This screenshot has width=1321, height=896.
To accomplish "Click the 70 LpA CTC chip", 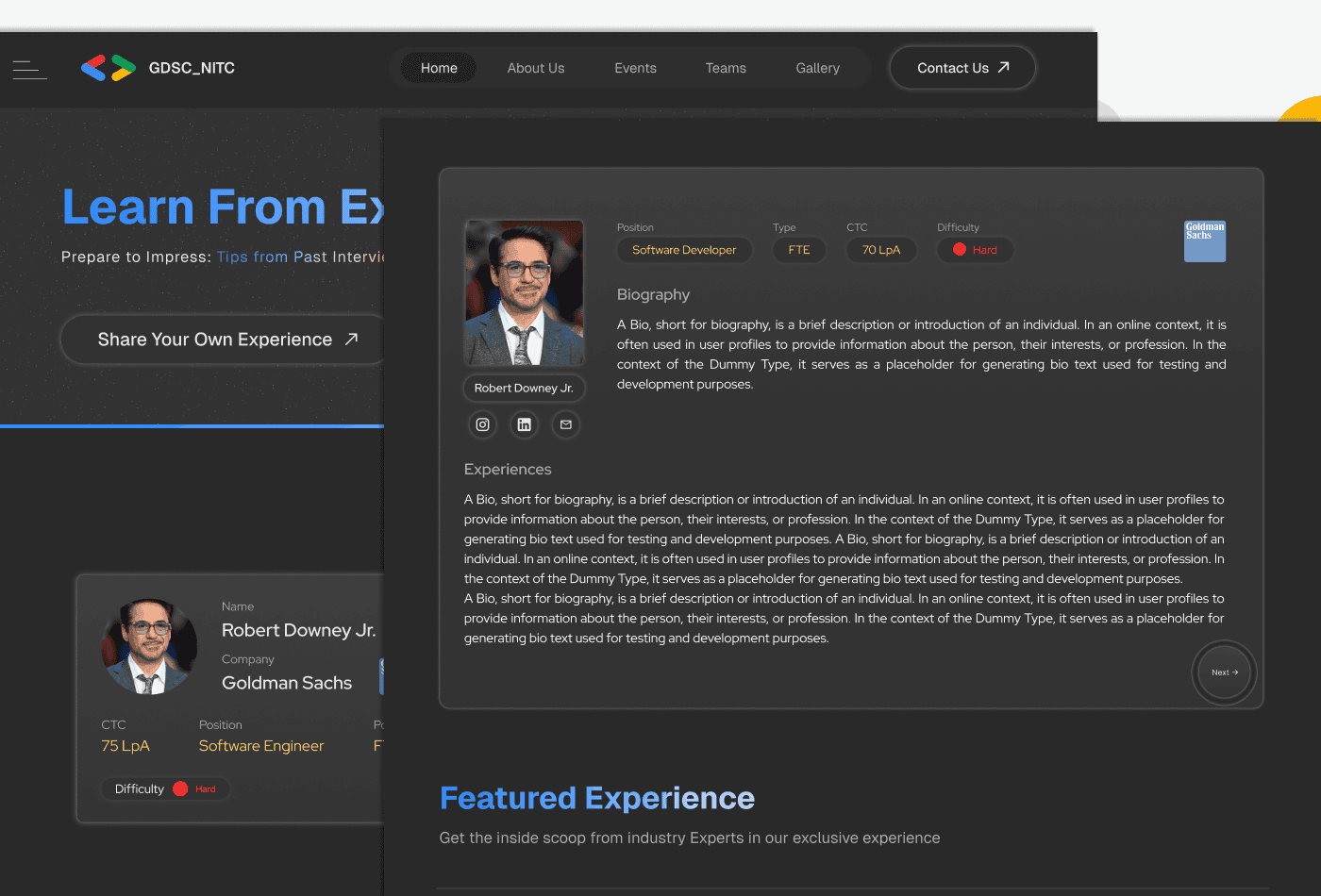I will (881, 250).
